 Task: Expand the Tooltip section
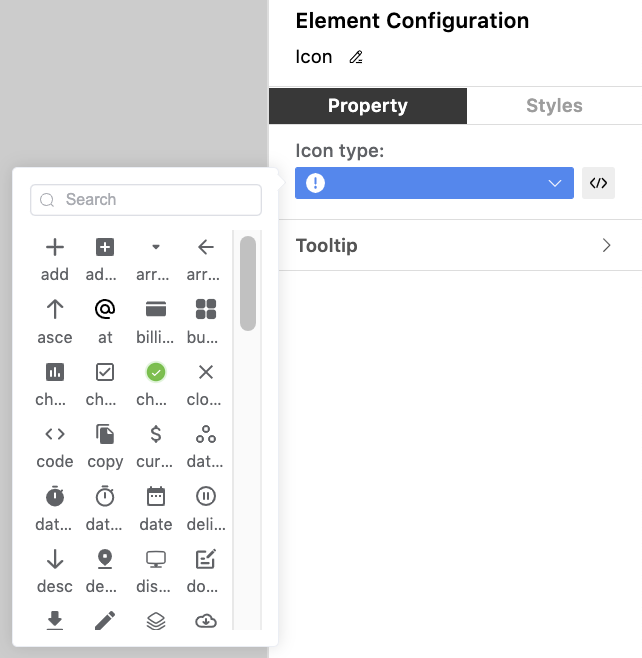coord(455,246)
